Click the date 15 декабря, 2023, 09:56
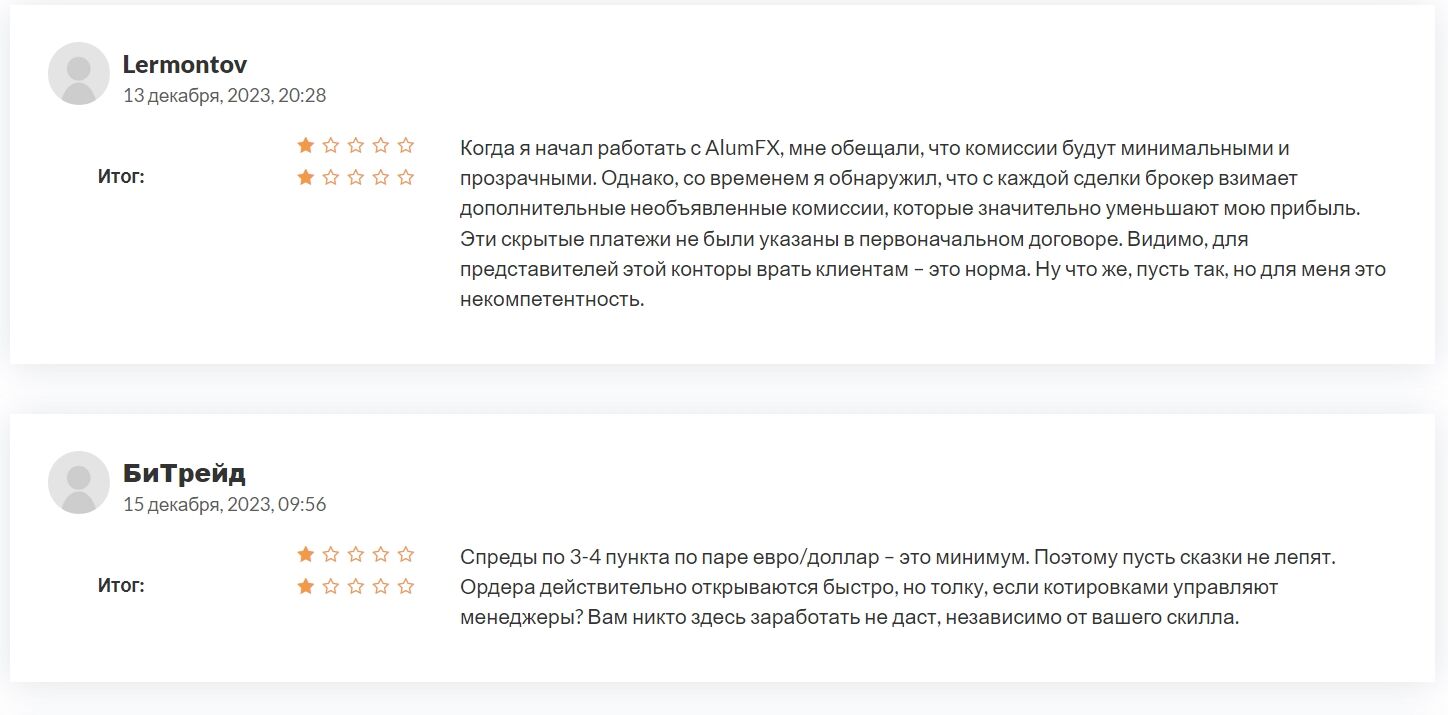1448x715 pixels. [224, 505]
